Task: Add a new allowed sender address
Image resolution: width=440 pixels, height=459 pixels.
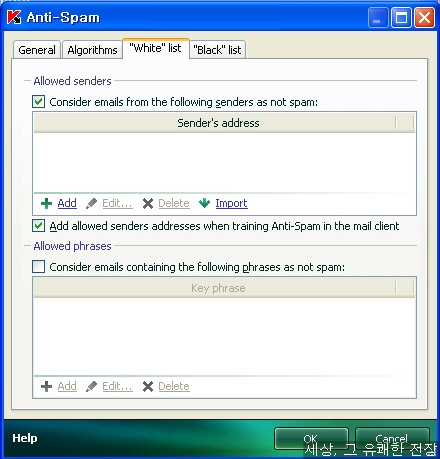Action: (x=67, y=203)
